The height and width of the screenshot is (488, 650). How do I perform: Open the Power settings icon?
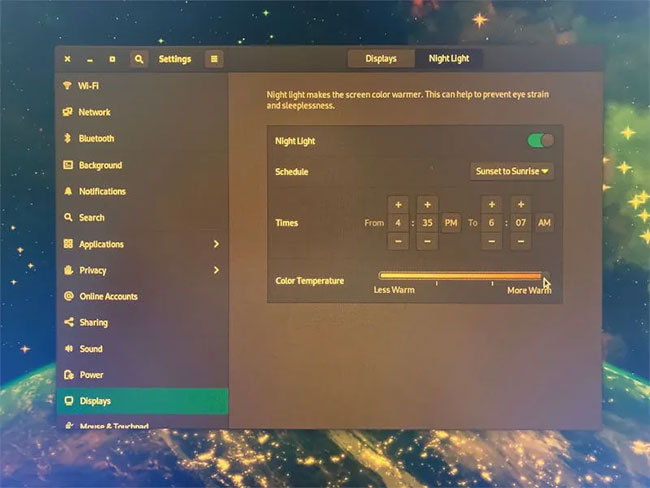tap(69, 375)
